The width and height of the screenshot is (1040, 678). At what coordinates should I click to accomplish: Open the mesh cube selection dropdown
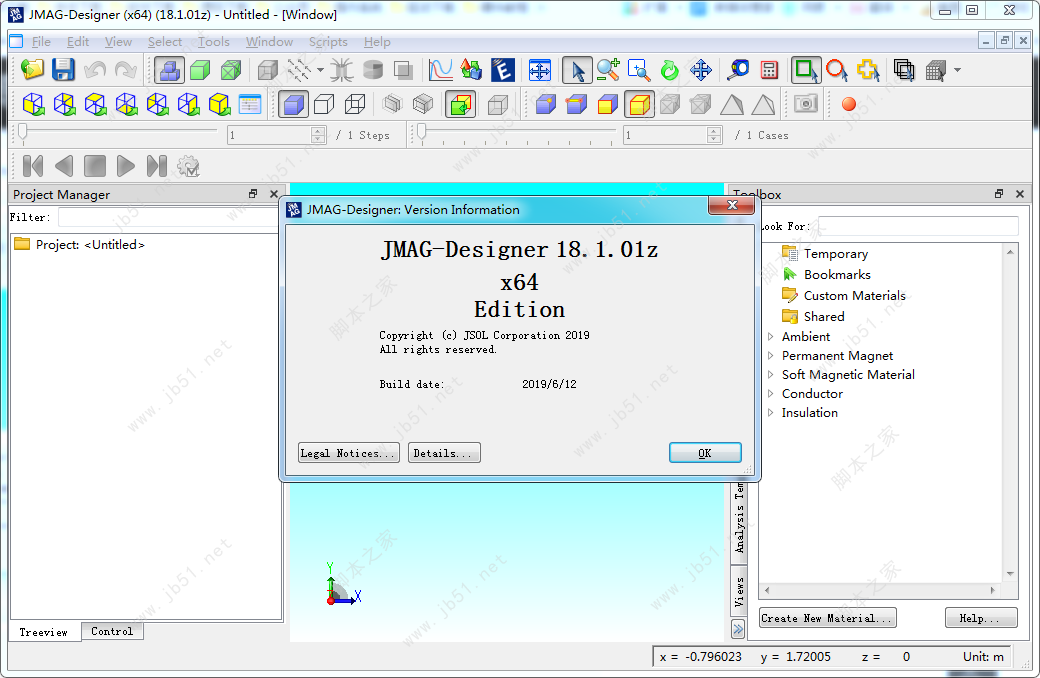pyautogui.click(x=957, y=70)
